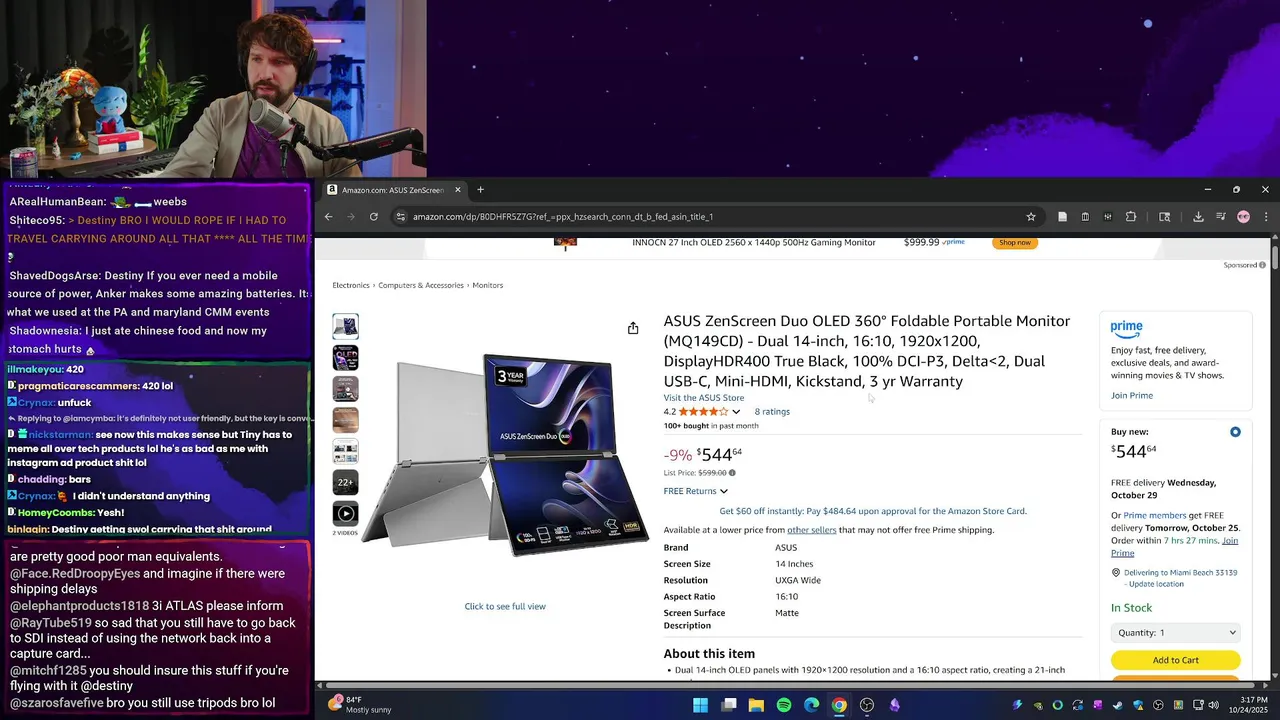Image resolution: width=1280 pixels, height=720 pixels.
Task: Select the fourth product thumbnail with the brown image
Action: click(345, 420)
